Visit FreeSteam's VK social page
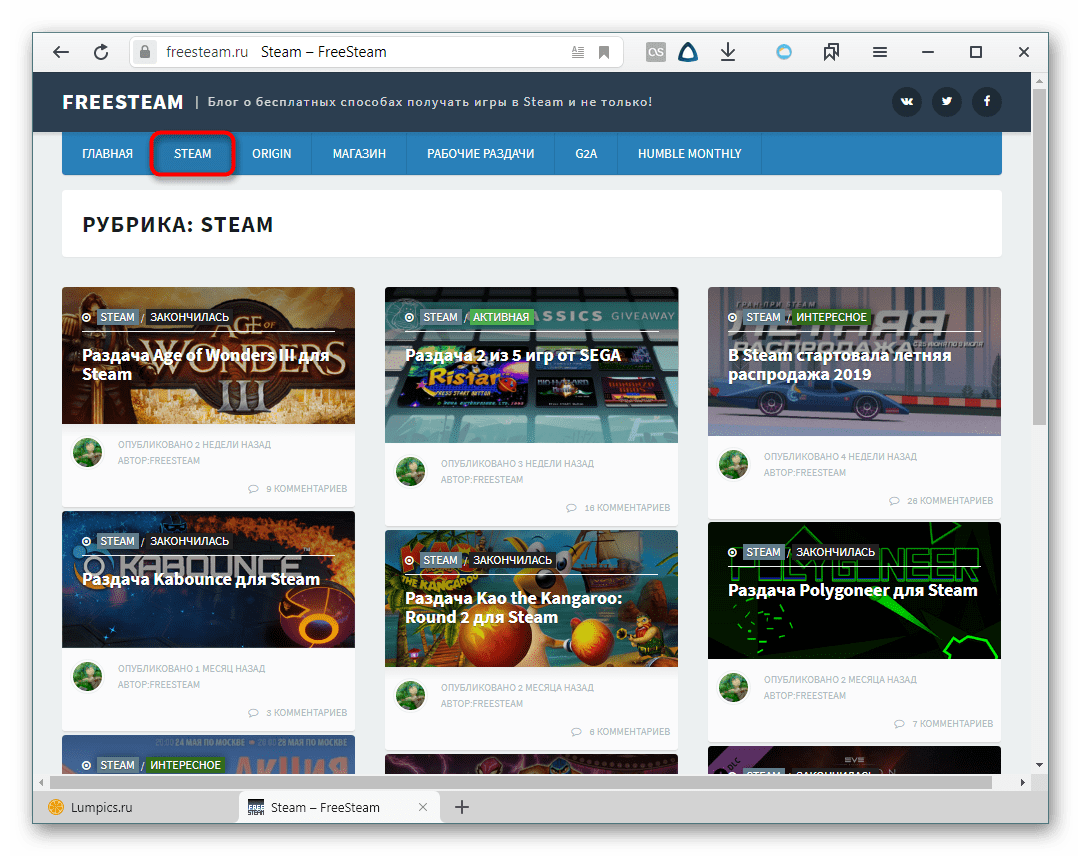 tap(907, 102)
